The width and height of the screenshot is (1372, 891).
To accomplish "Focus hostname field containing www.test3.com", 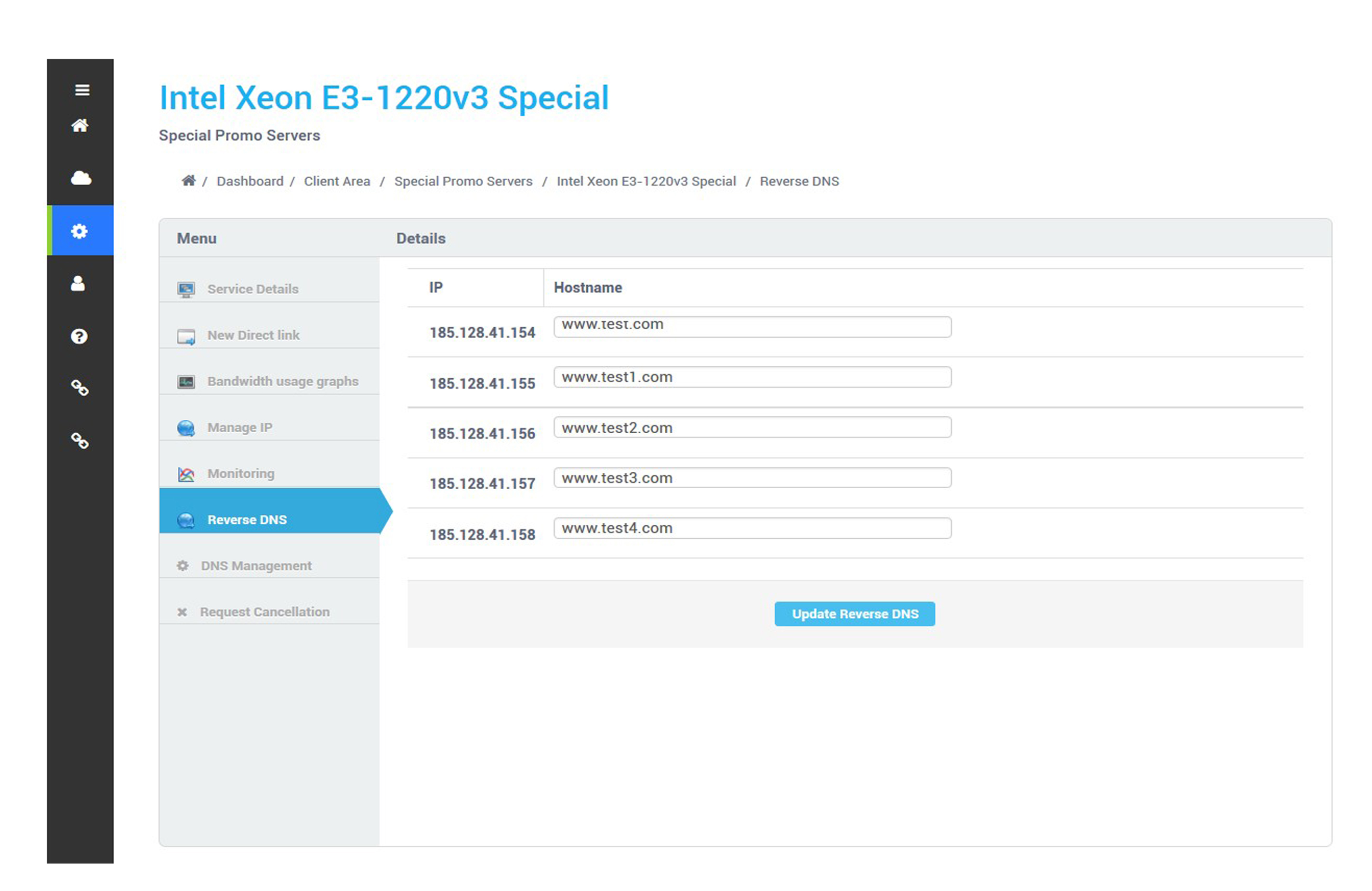I will 752,478.
